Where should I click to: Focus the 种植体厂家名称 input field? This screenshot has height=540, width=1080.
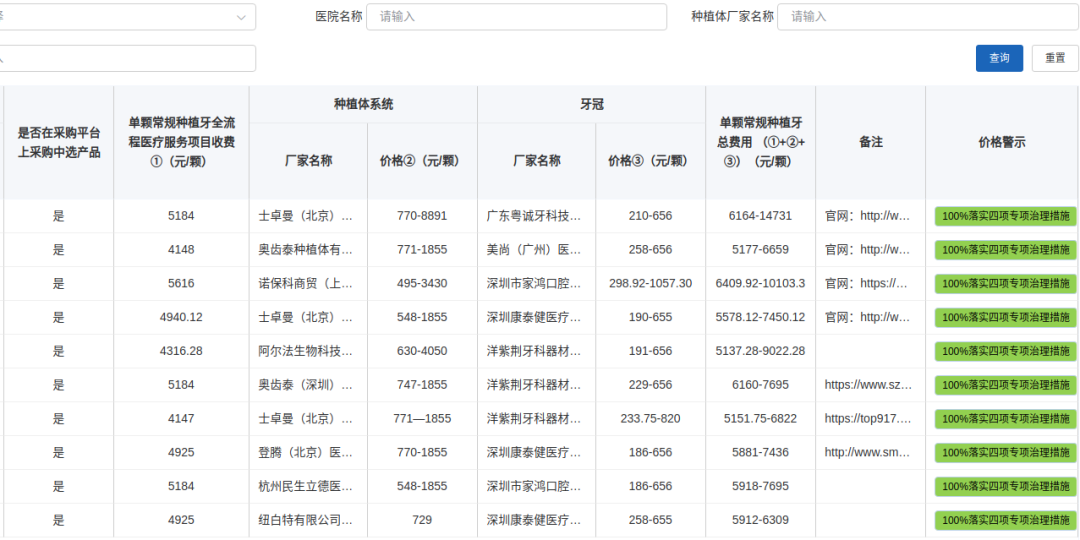[927, 17]
